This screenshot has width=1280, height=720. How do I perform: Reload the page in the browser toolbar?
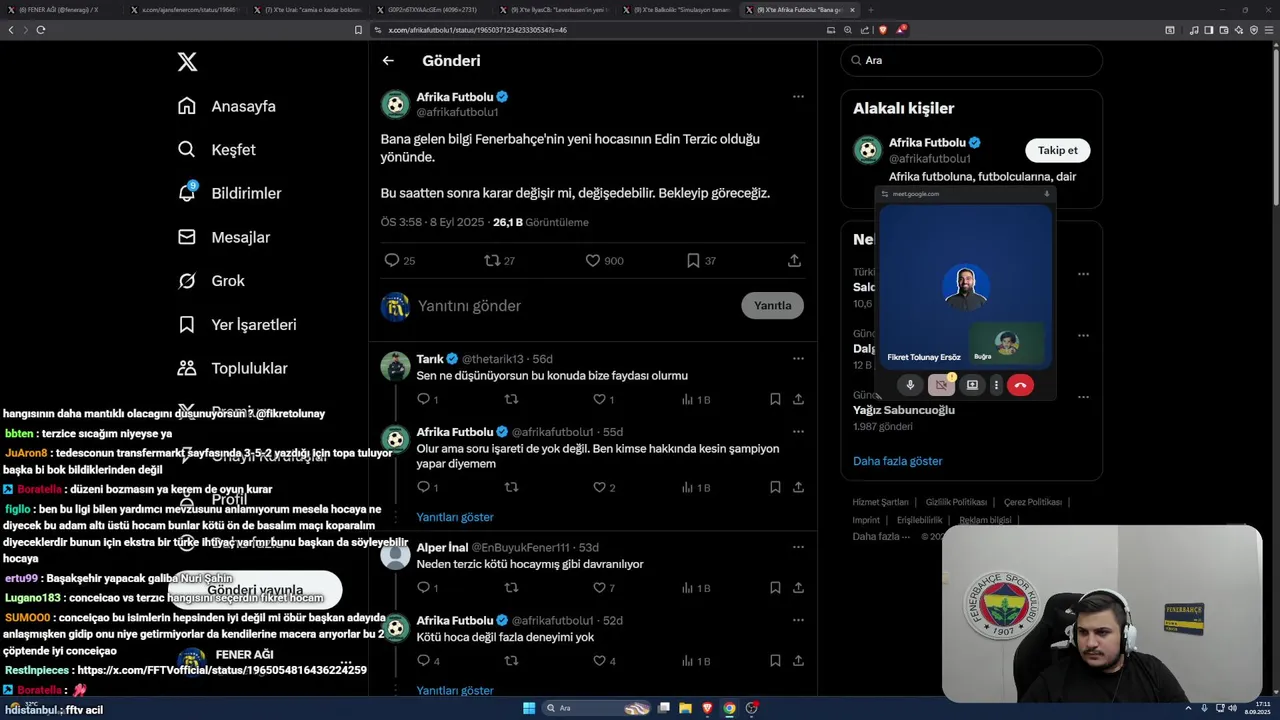[41, 30]
